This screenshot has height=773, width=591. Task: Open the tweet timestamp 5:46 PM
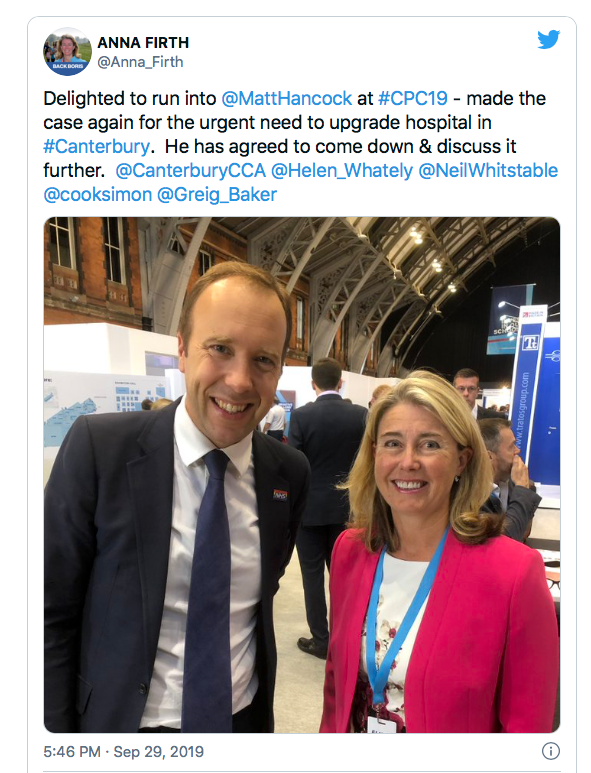(72, 751)
